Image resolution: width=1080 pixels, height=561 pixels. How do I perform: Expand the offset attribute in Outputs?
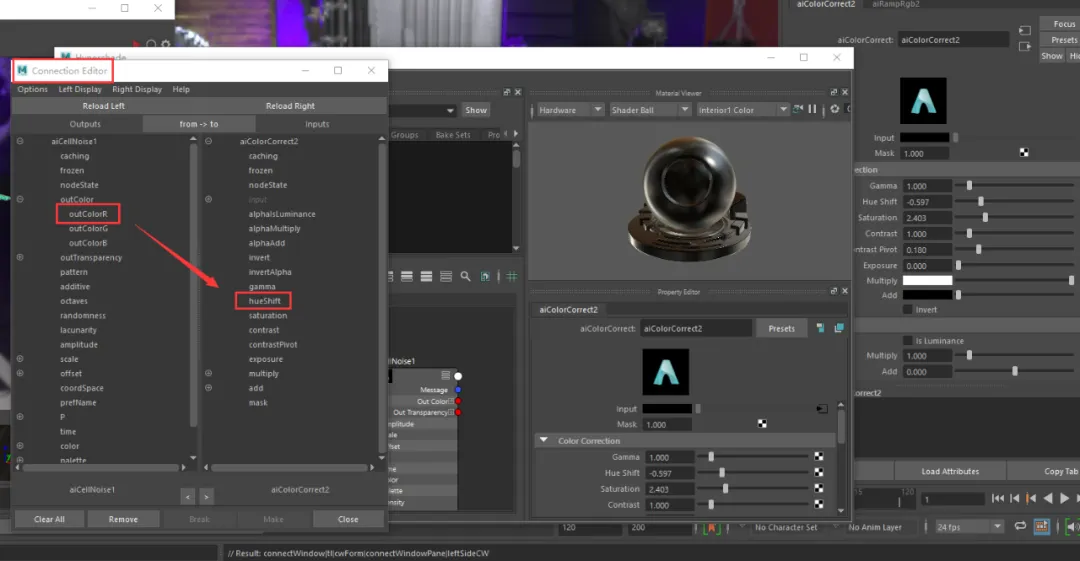[20, 374]
